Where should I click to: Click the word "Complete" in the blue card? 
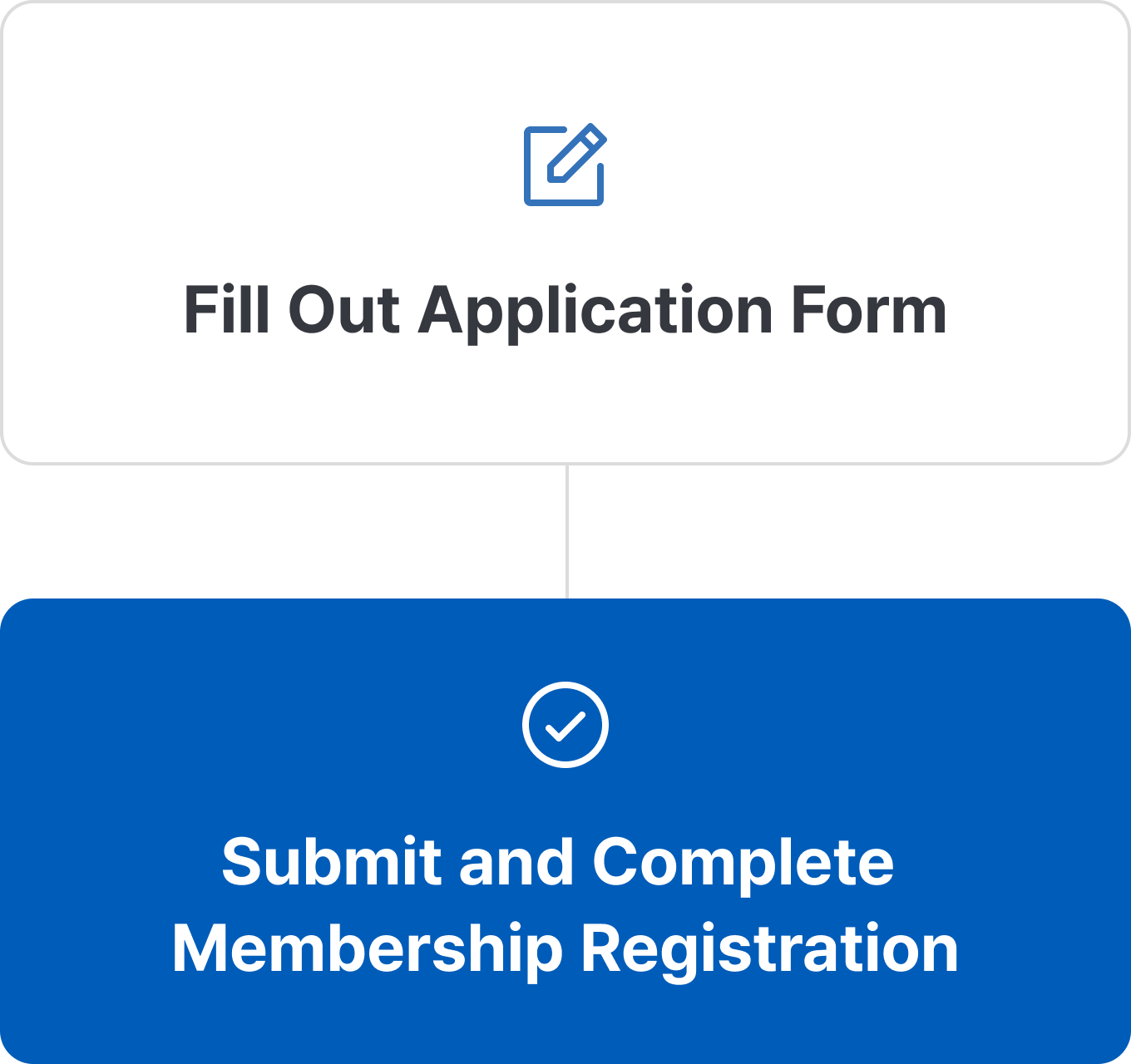coord(743,864)
